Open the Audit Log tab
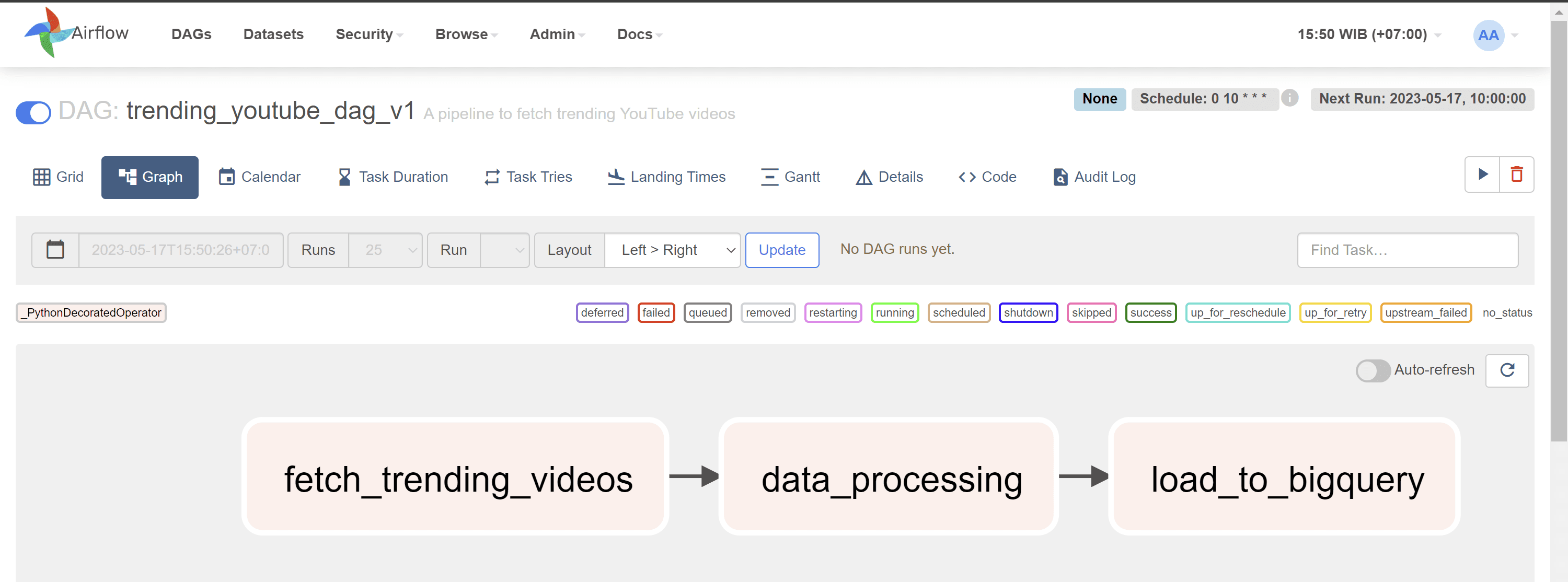 pos(1094,177)
